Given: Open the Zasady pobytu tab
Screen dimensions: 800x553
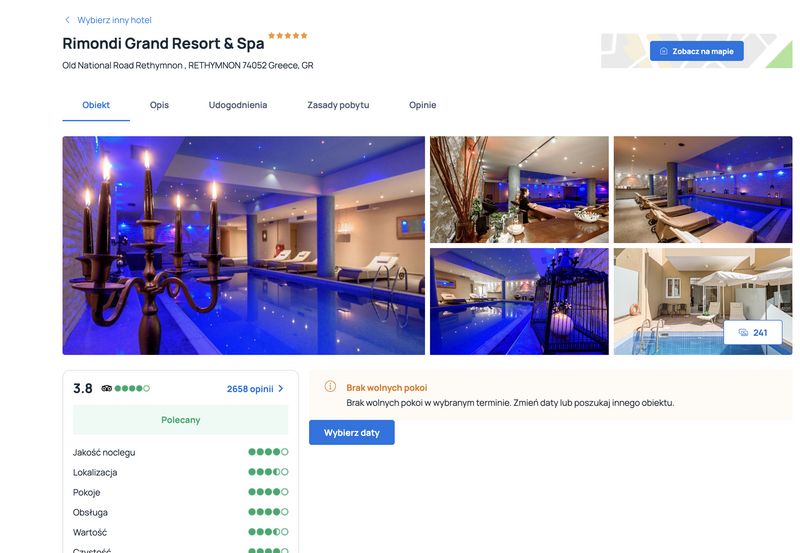Looking at the screenshot, I should 338,105.
